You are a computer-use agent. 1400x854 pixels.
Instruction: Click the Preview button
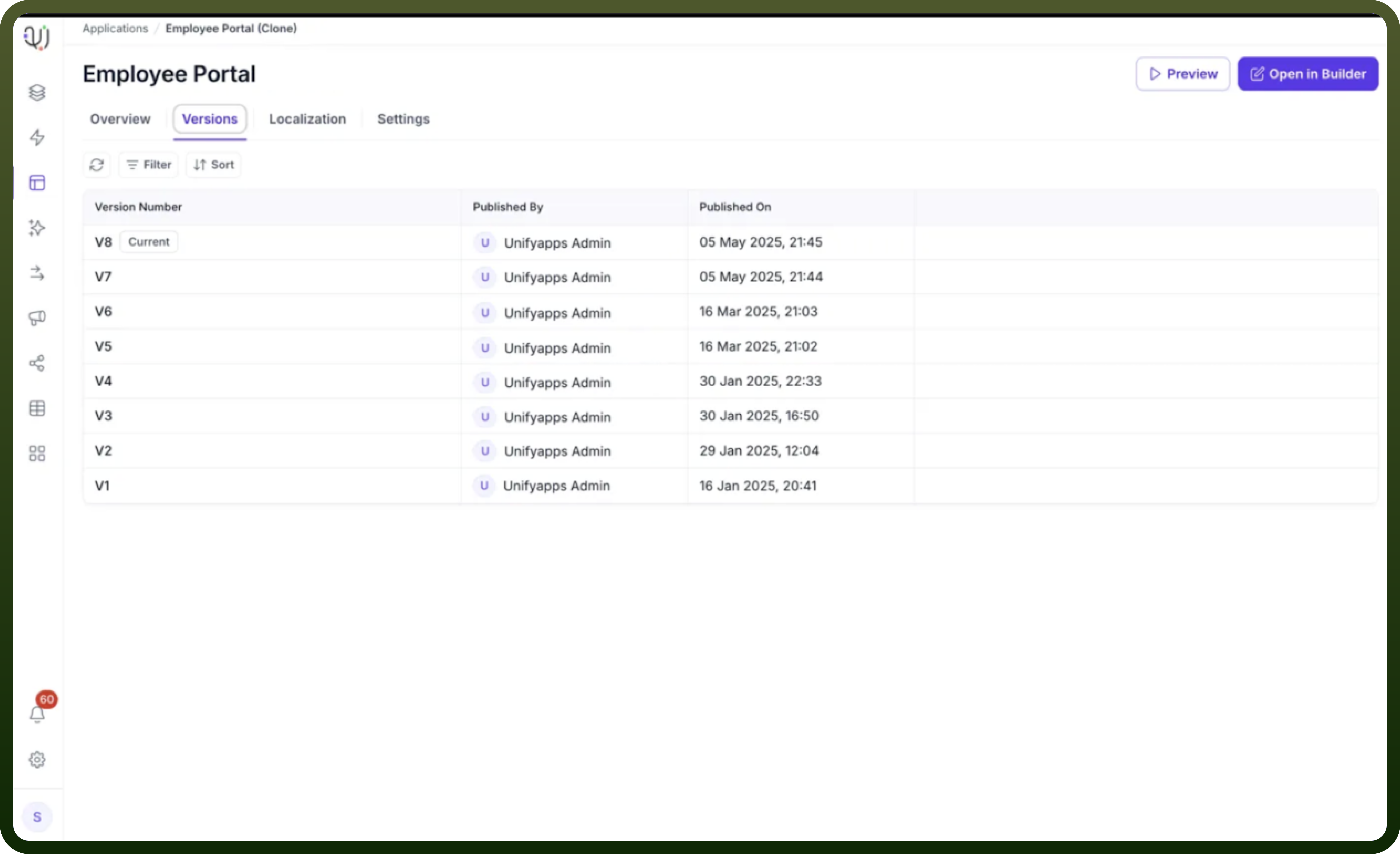tap(1183, 74)
